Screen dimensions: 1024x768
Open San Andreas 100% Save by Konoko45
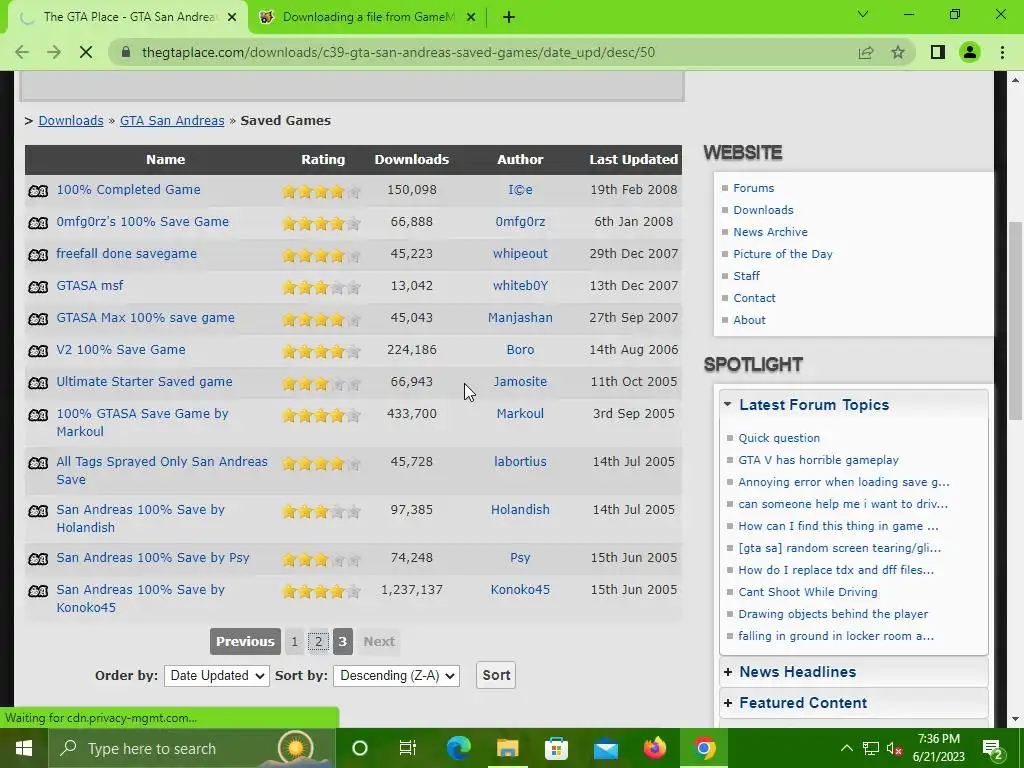pyautogui.click(x=140, y=599)
